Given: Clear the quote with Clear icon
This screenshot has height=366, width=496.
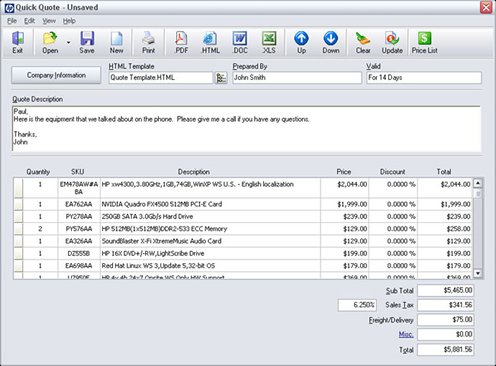Looking at the screenshot, I should 363,42.
